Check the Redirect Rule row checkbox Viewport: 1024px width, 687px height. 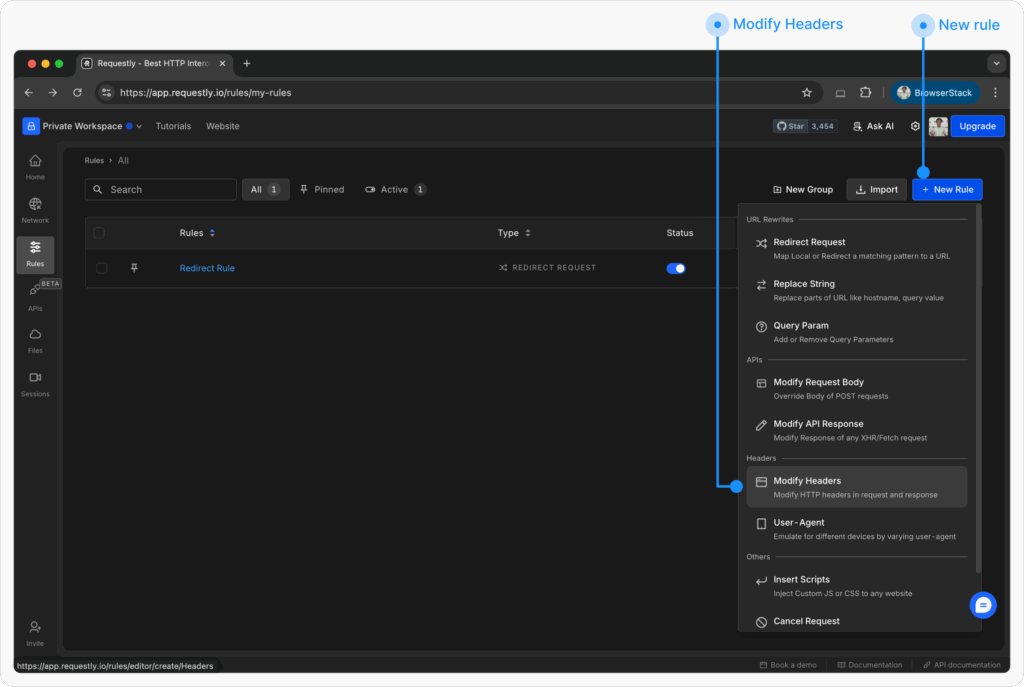point(102,268)
